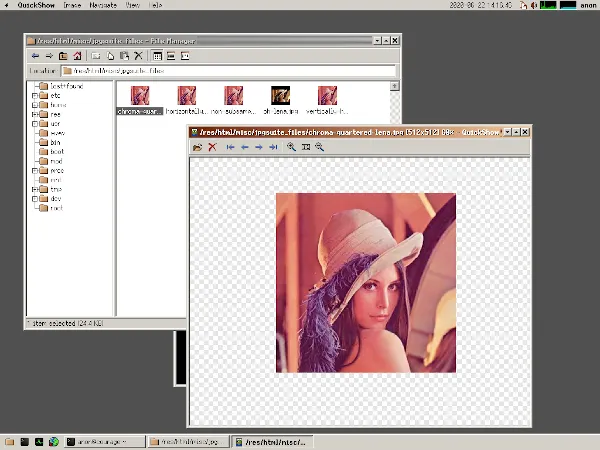Go to first image in QuickShow

pos(230,147)
